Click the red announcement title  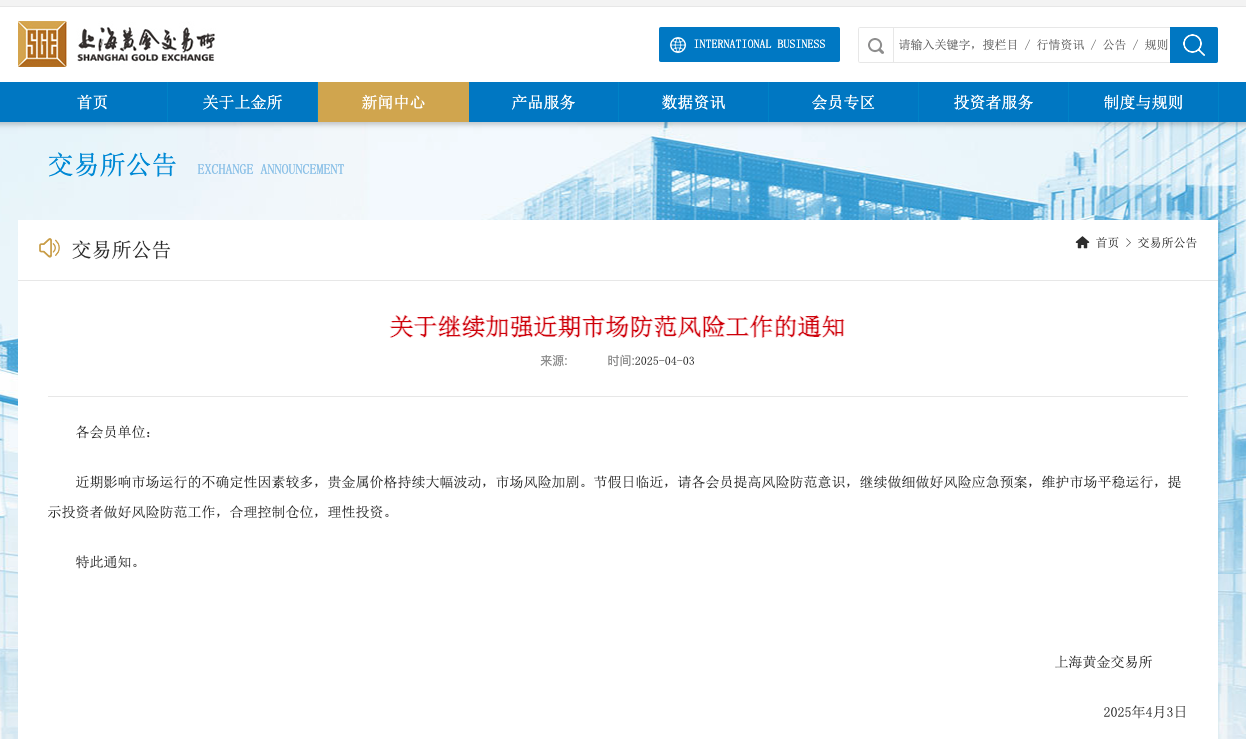coord(617,327)
